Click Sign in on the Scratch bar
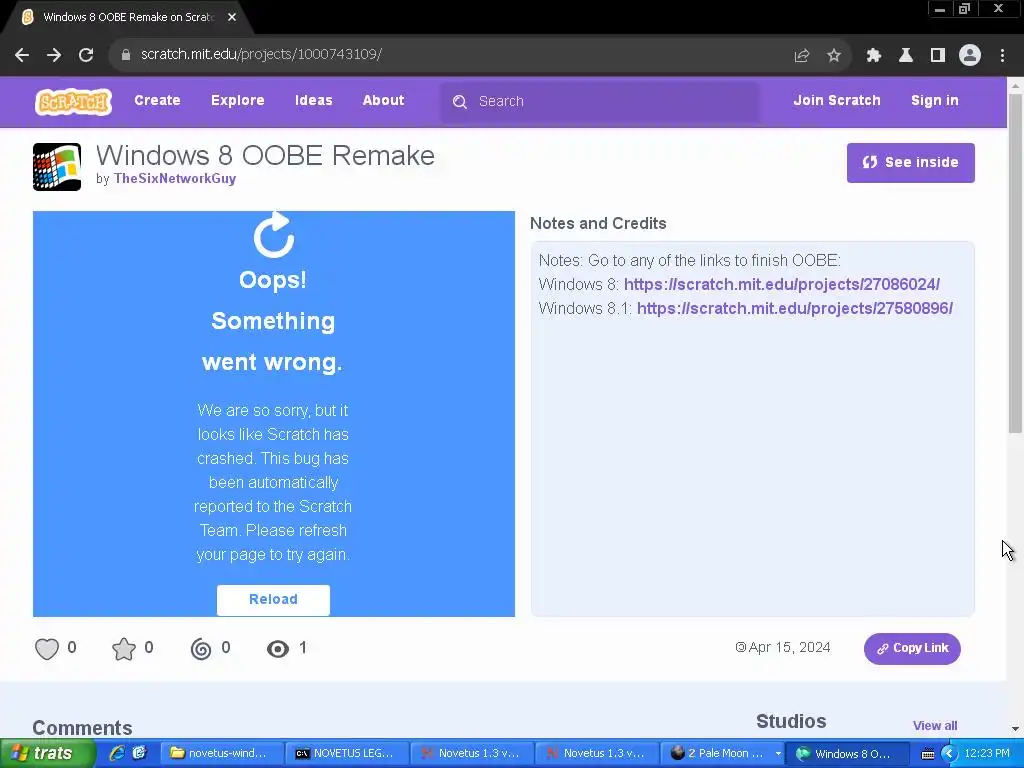1024x768 pixels. (935, 101)
